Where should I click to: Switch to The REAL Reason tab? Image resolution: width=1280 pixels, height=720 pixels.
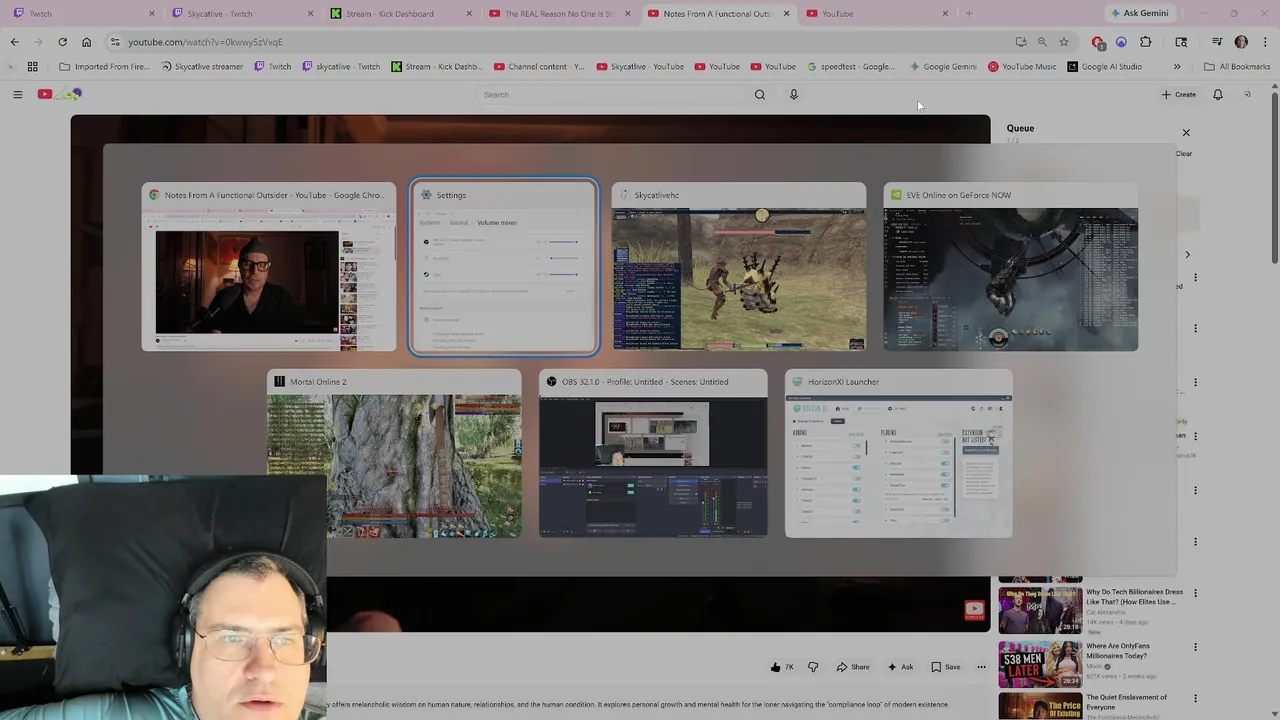coord(558,14)
